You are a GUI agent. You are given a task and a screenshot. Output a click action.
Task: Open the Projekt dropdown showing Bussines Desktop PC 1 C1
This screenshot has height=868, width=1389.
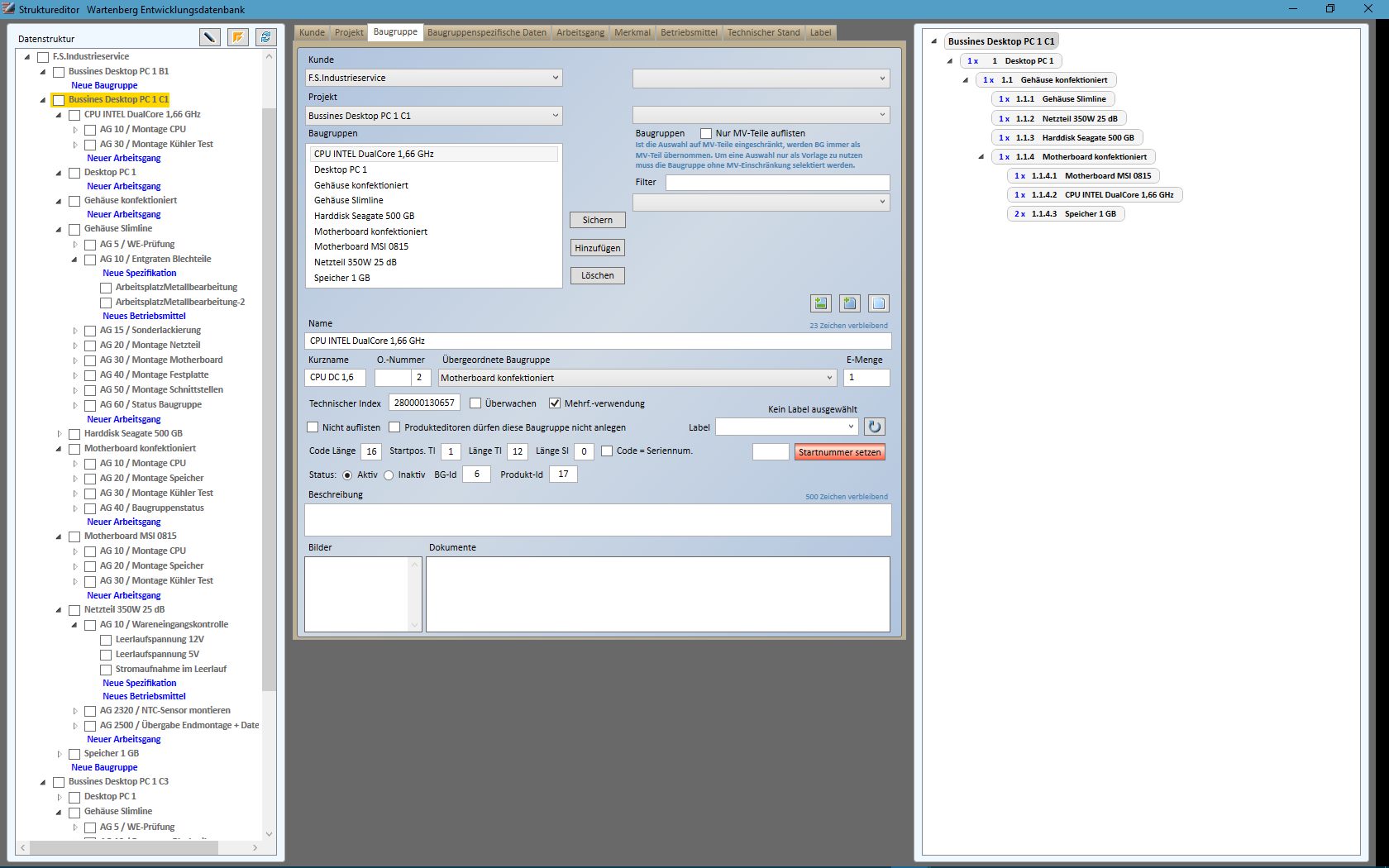pos(434,116)
